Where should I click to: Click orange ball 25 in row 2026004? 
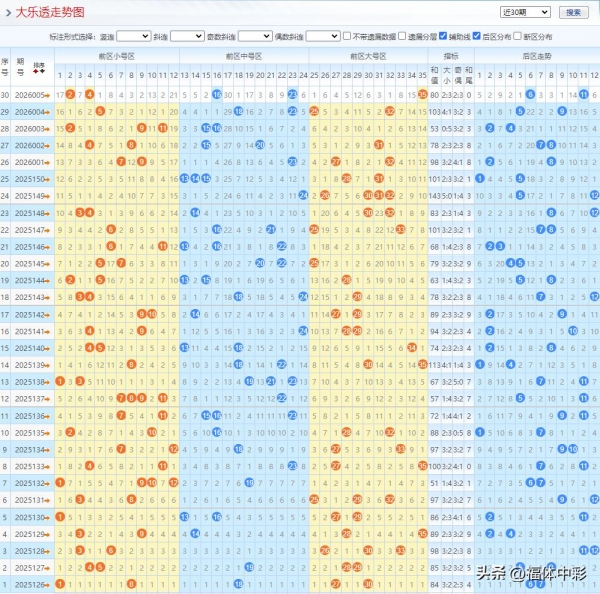click(x=314, y=111)
